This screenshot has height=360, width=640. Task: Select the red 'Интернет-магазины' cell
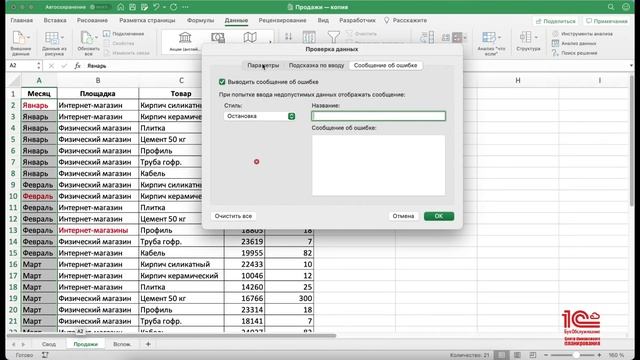[98, 230]
